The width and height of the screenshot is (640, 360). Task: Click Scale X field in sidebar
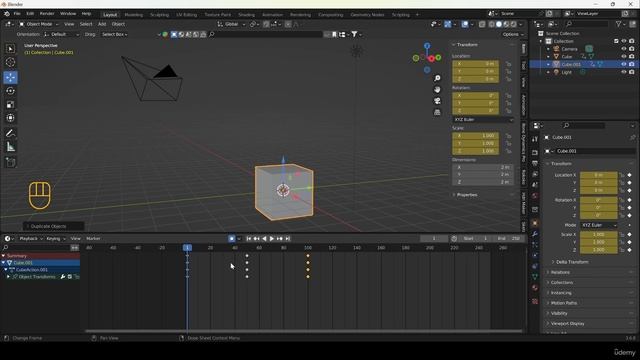click(476, 136)
